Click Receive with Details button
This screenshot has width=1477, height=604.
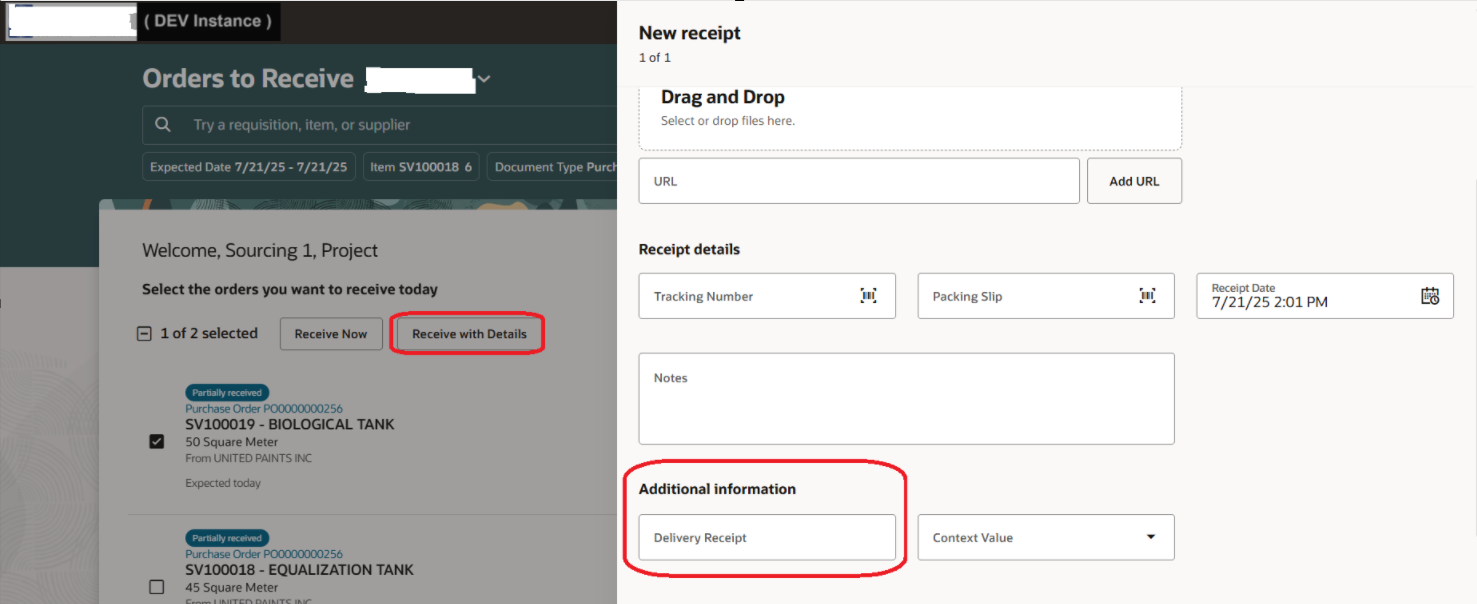[469, 334]
